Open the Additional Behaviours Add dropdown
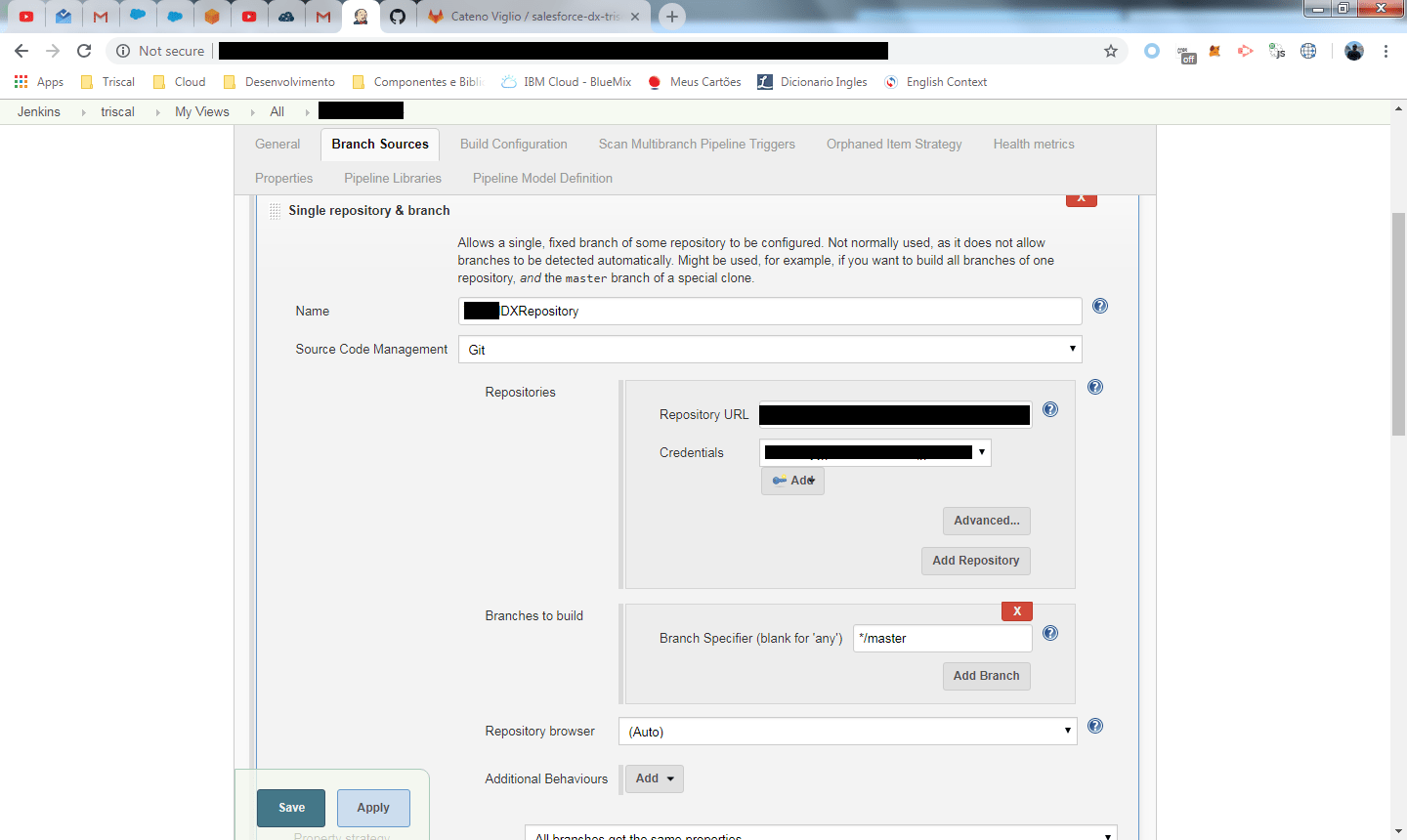Image resolution: width=1407 pixels, height=840 pixels. coord(654,778)
